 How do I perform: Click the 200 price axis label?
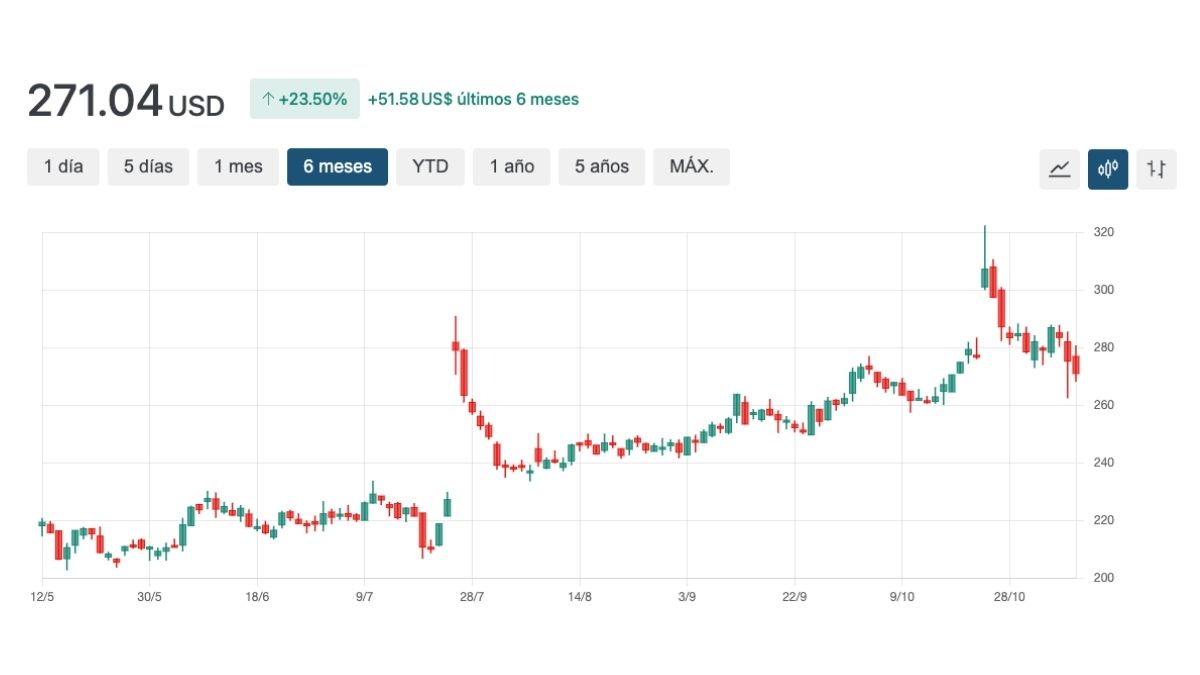coord(1104,578)
